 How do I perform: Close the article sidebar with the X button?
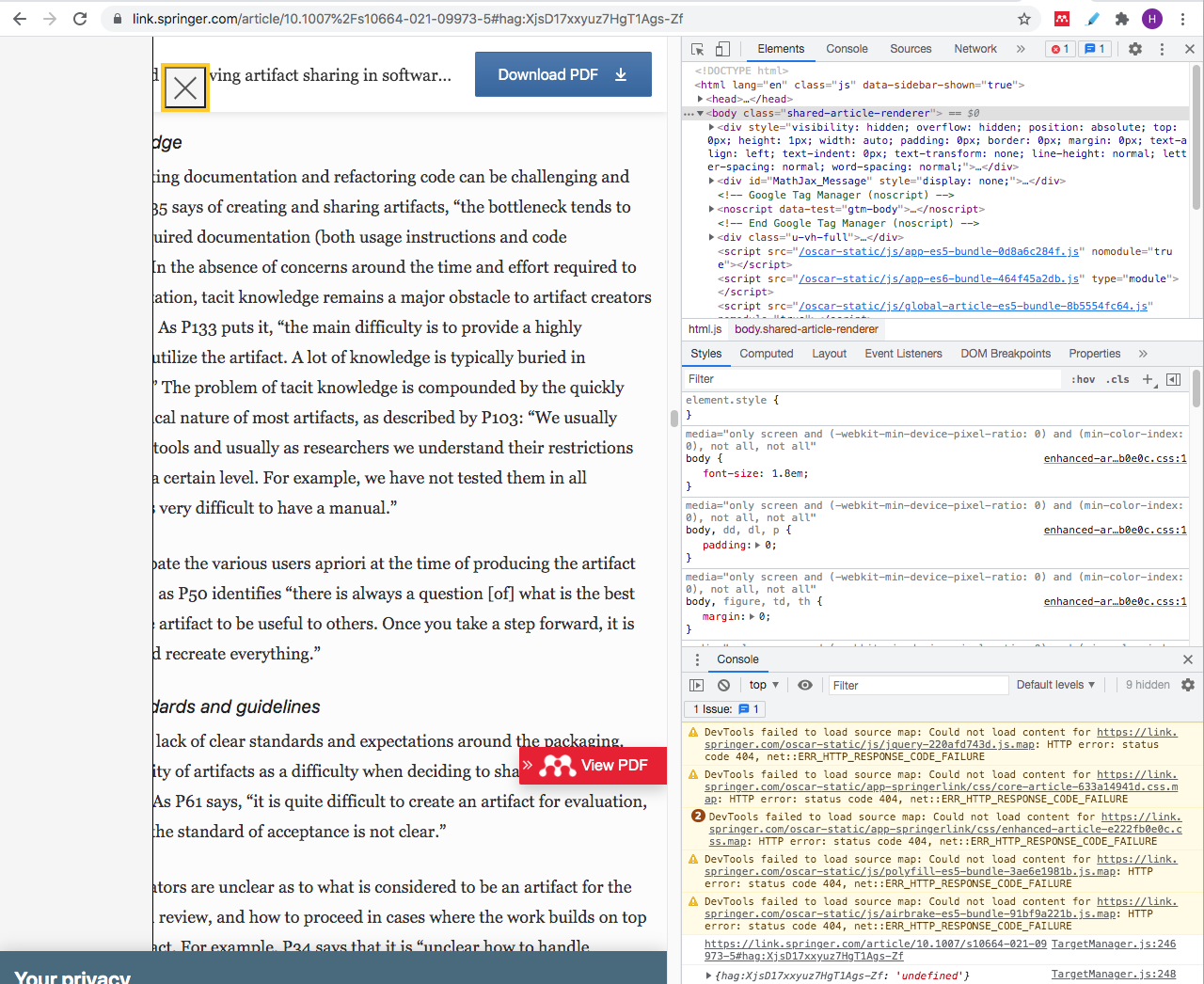pyautogui.click(x=185, y=88)
